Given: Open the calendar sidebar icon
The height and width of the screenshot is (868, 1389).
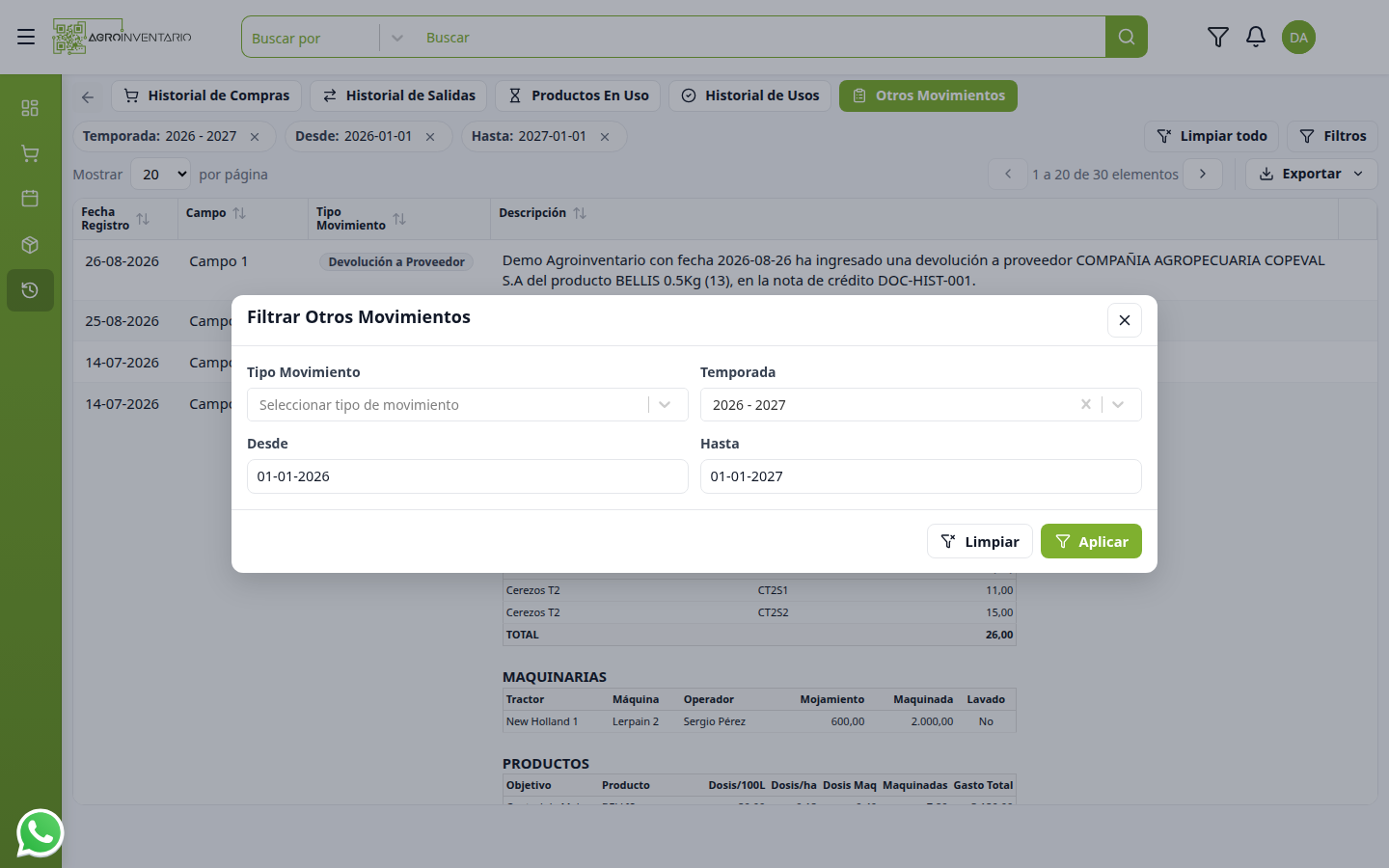Looking at the screenshot, I should [x=30, y=199].
